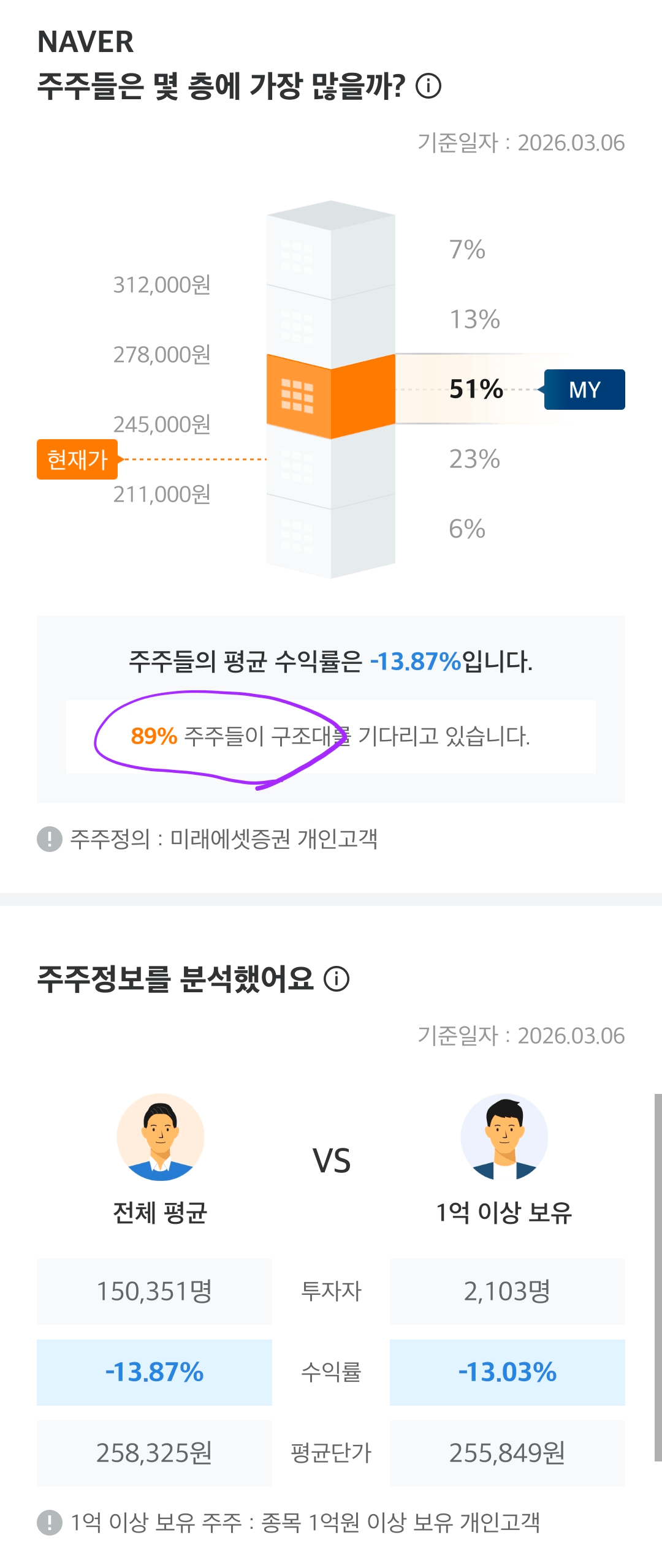Image resolution: width=662 pixels, height=1568 pixels.
Task: Tap the exclamation icon beside 주주정의
Action: (x=50, y=839)
